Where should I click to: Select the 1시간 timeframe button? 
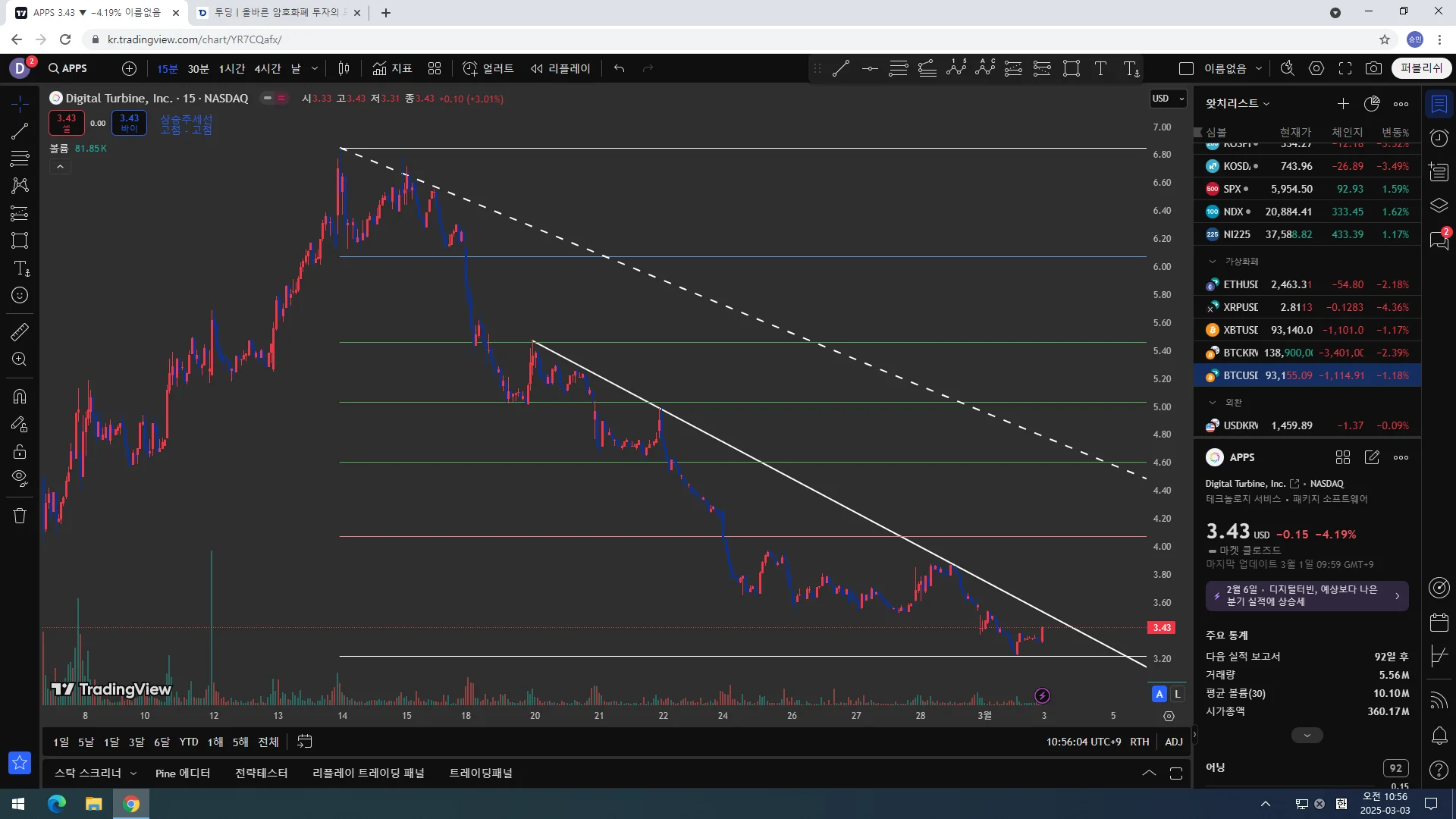point(231,68)
